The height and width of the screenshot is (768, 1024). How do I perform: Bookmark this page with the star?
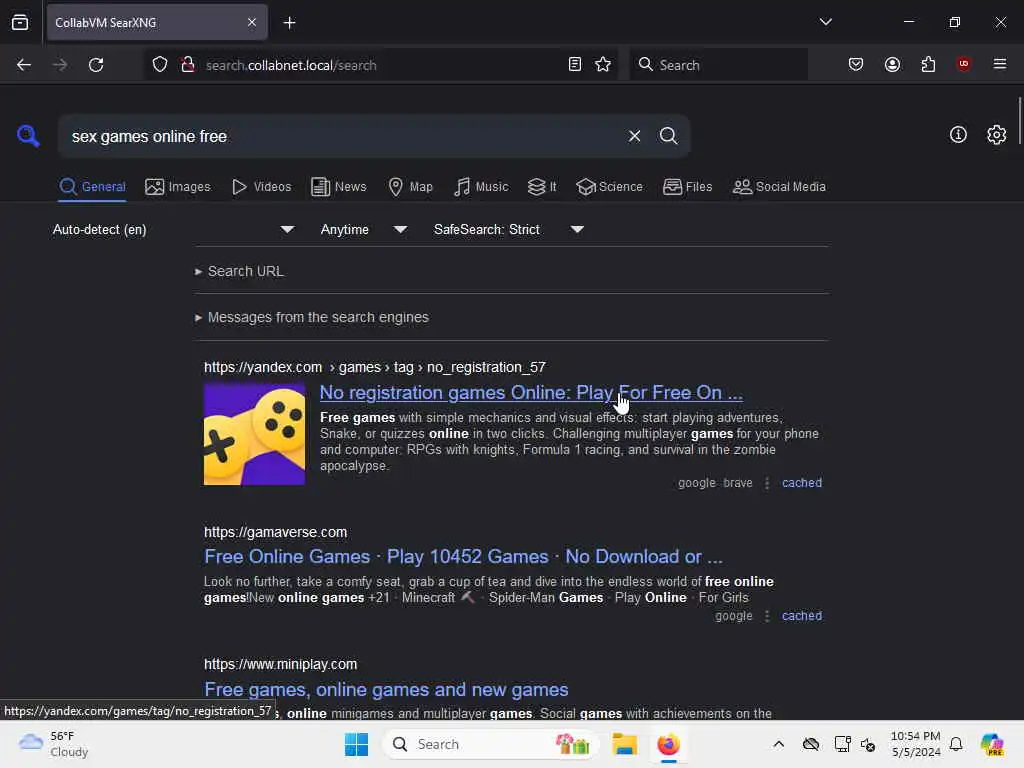pos(603,65)
